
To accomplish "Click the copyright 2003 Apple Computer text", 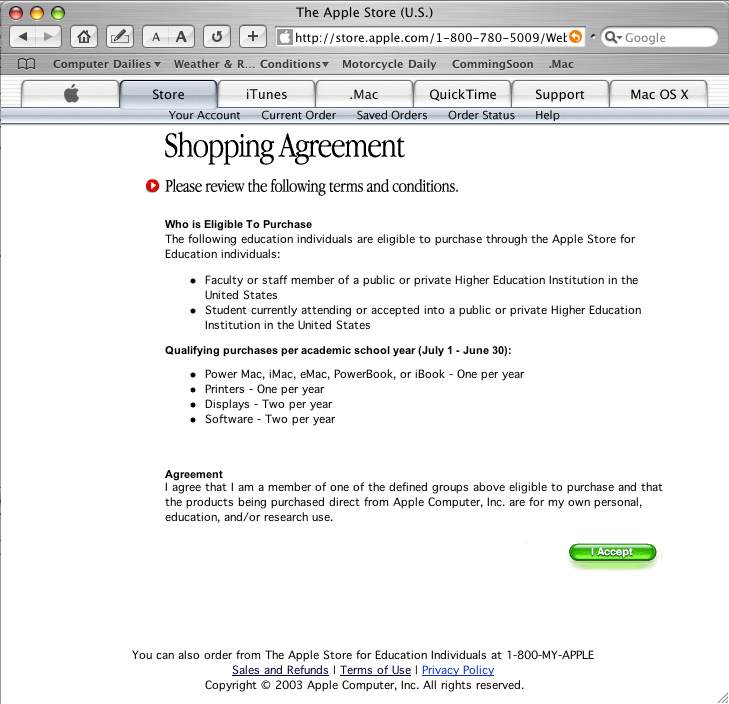I will 364,685.
